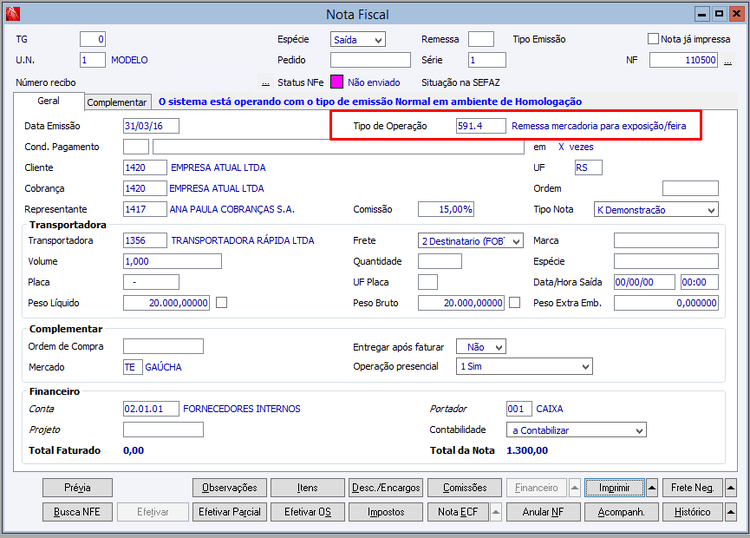Click up arrow next to Histórico button
Screen dimensions: 750x538
pyautogui.click(x=730, y=512)
